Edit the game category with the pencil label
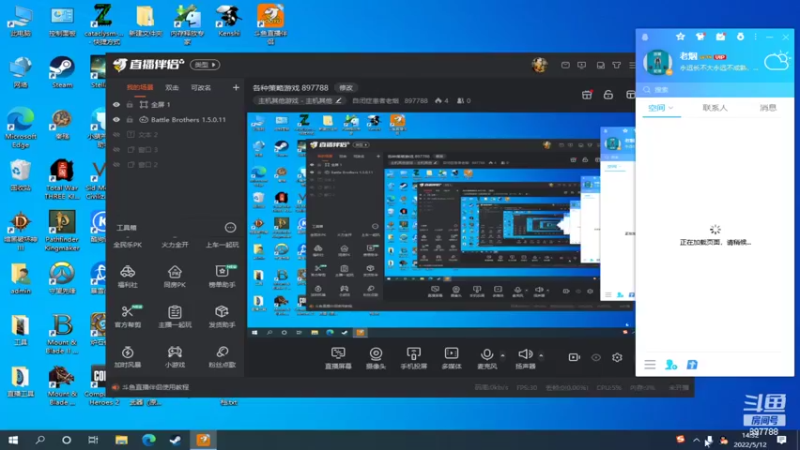Viewport: 800px width, 450px height. 299,101
